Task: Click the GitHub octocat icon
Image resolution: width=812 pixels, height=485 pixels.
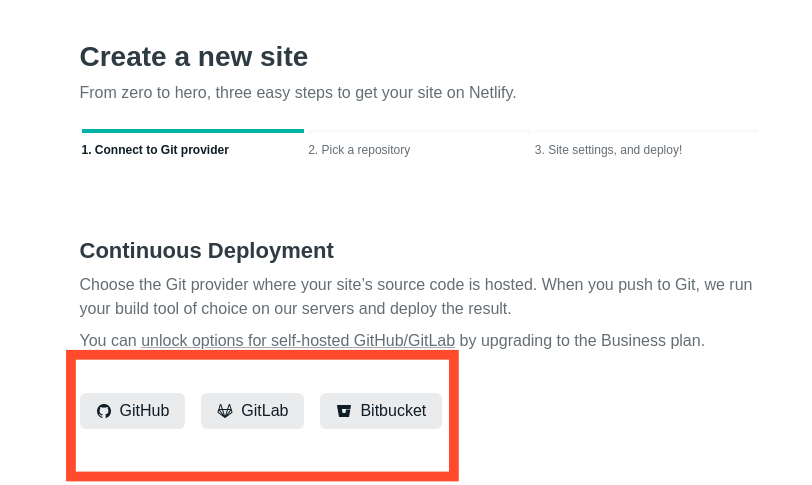Action: pyautogui.click(x=104, y=411)
